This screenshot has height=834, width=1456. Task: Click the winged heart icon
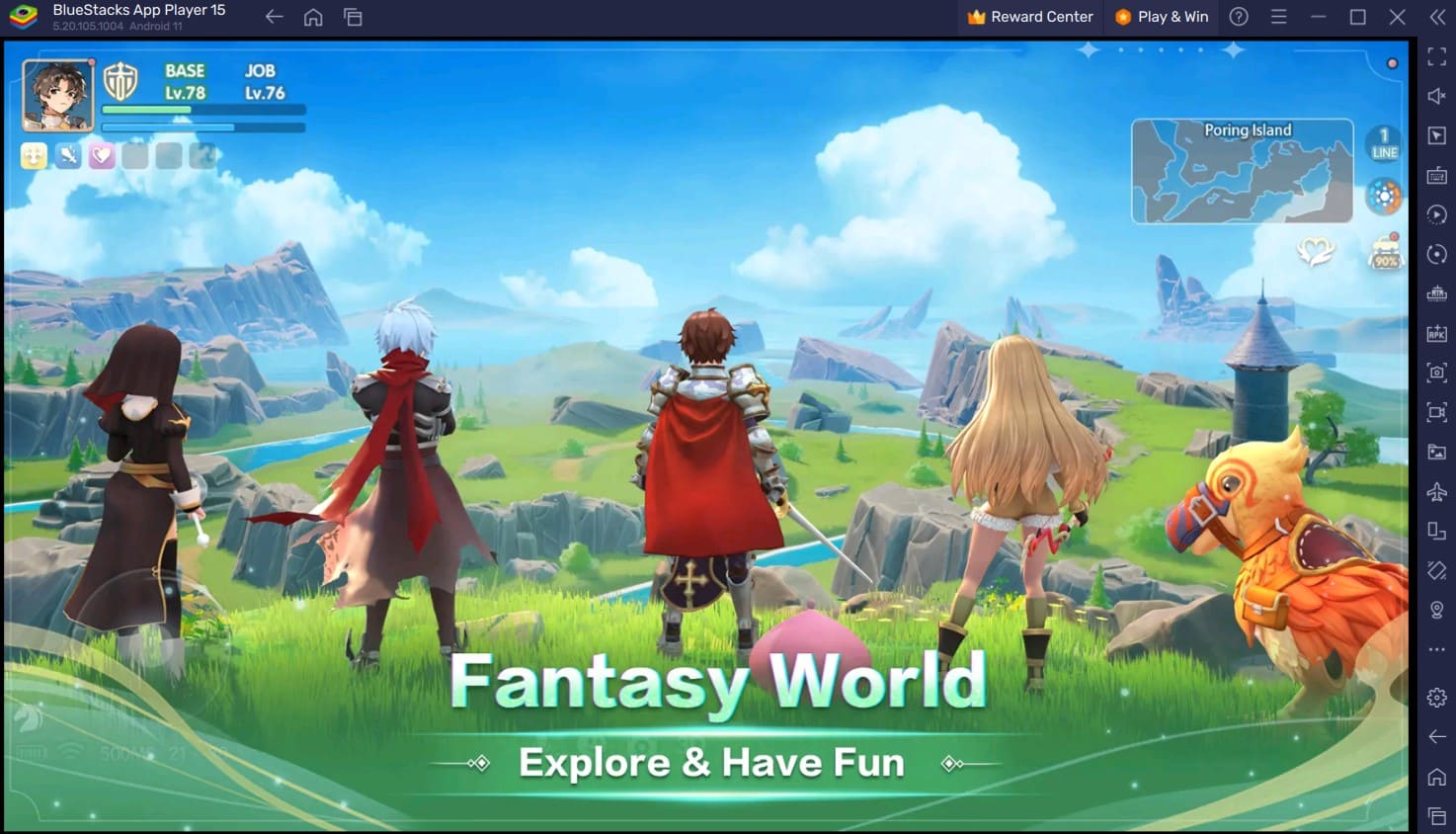[x=1315, y=251]
